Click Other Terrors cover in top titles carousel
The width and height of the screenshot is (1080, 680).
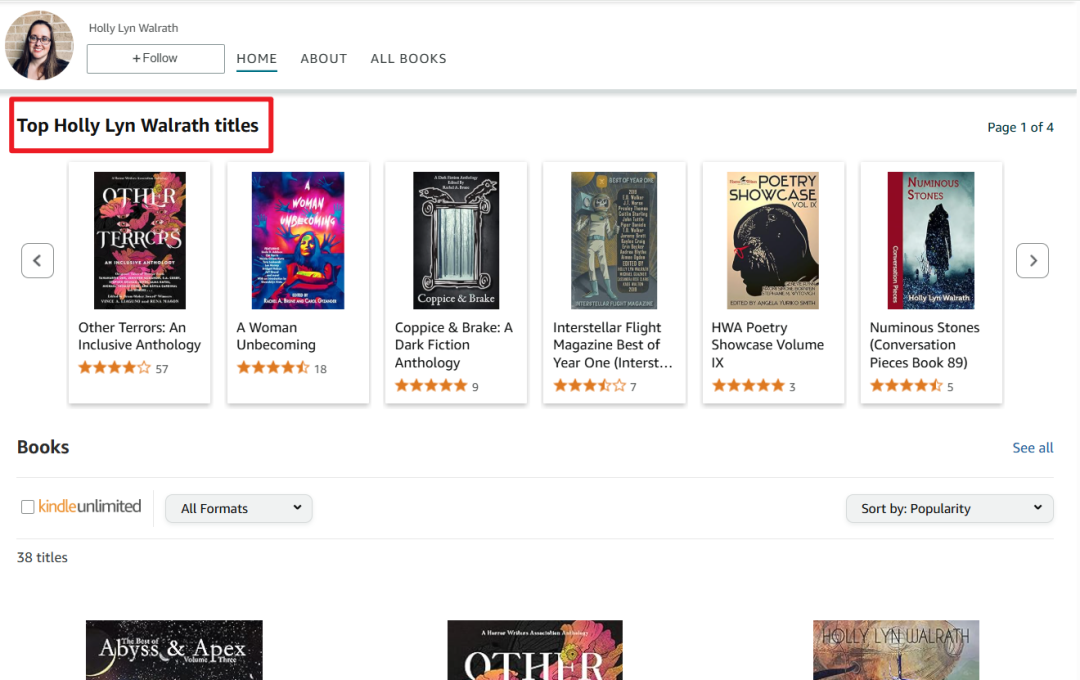pos(140,240)
